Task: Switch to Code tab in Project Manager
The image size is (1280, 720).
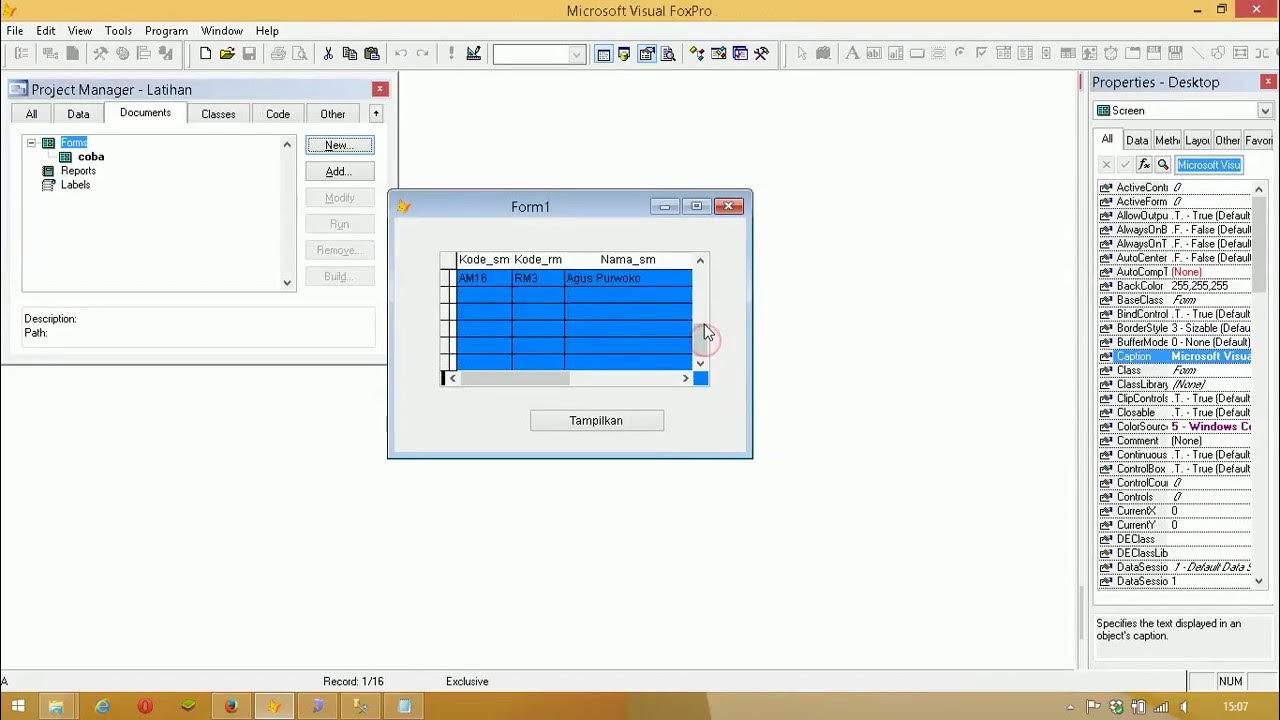Action: coord(278,114)
